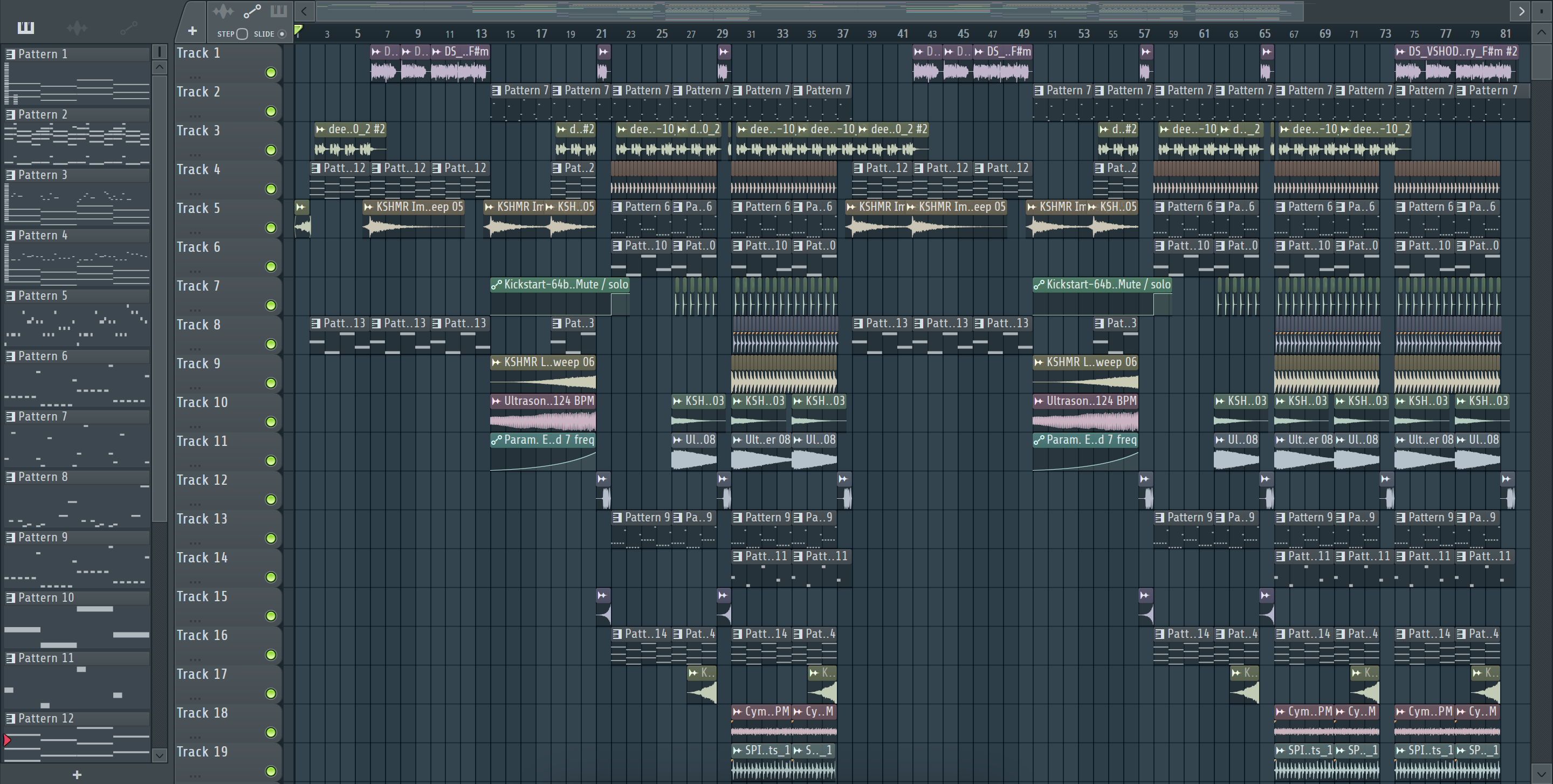Open menu of first Cym..PM clip on Track 18
Image resolution: width=1553 pixels, height=784 pixels.
(737, 712)
